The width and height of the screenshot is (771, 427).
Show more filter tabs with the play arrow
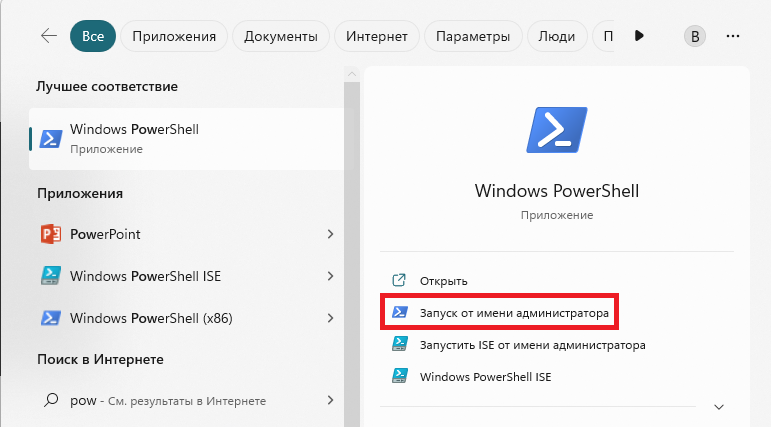coord(639,35)
